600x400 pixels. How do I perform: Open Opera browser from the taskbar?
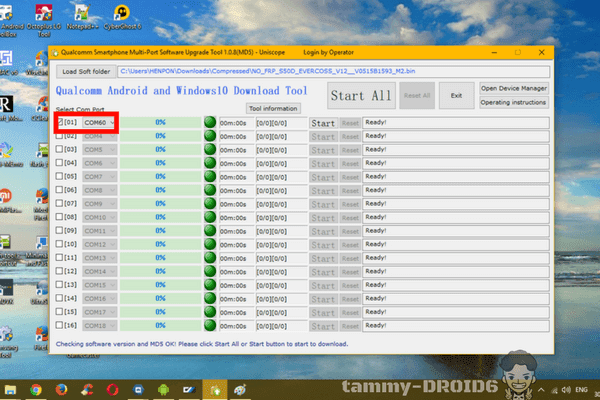112,390
